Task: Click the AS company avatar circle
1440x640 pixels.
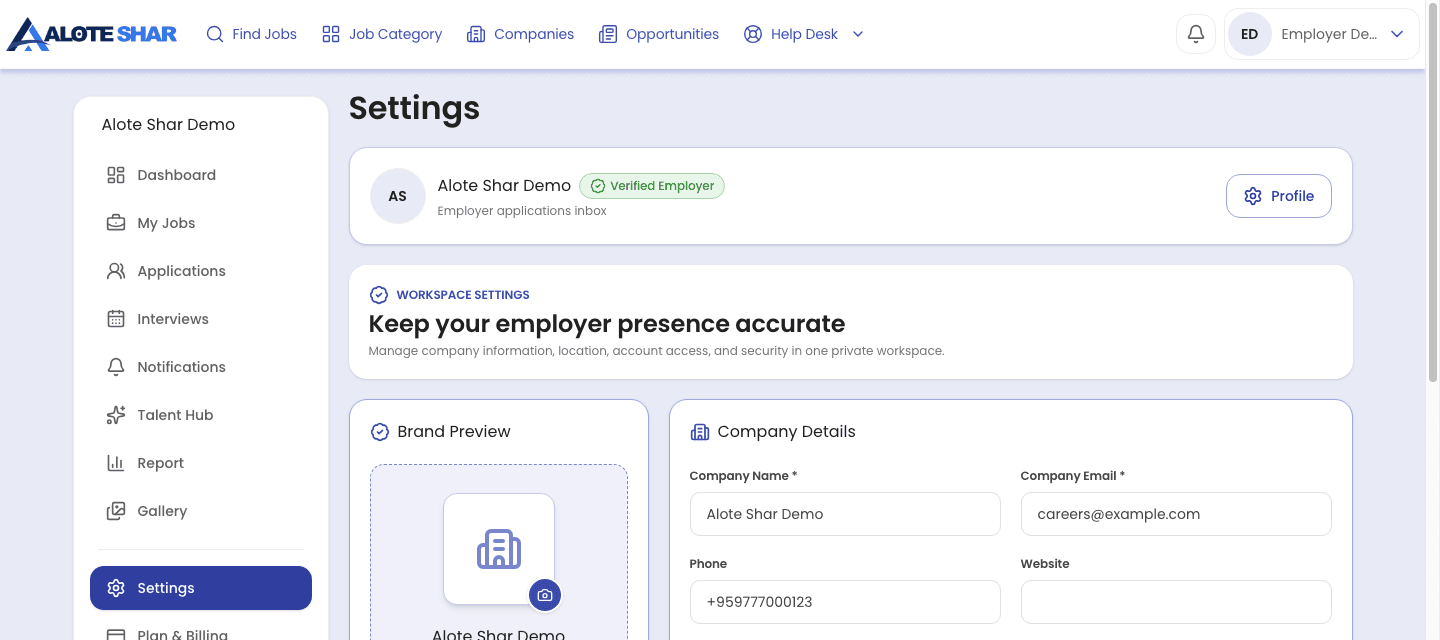Action: point(398,196)
